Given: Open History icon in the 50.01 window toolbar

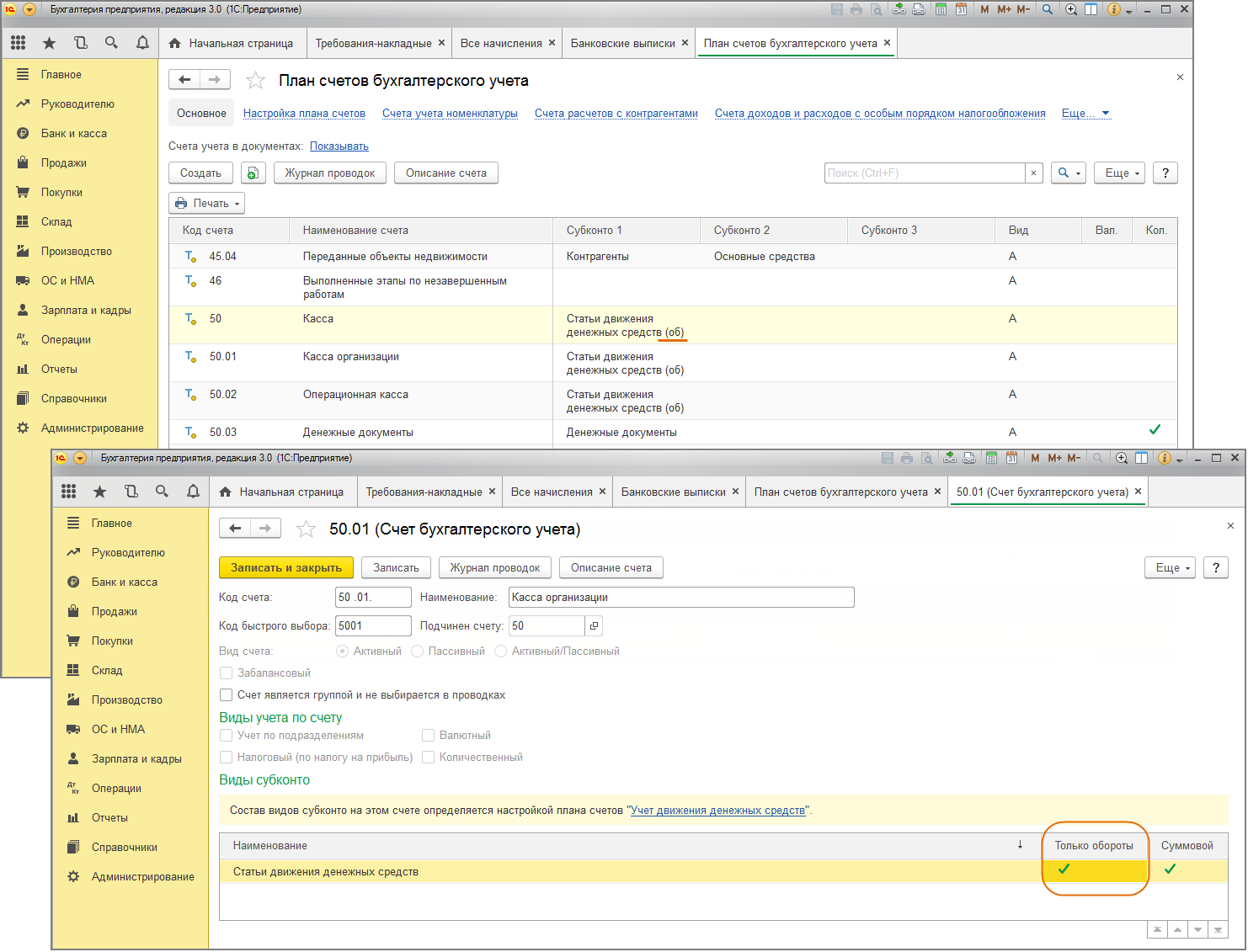Looking at the screenshot, I should [x=131, y=492].
